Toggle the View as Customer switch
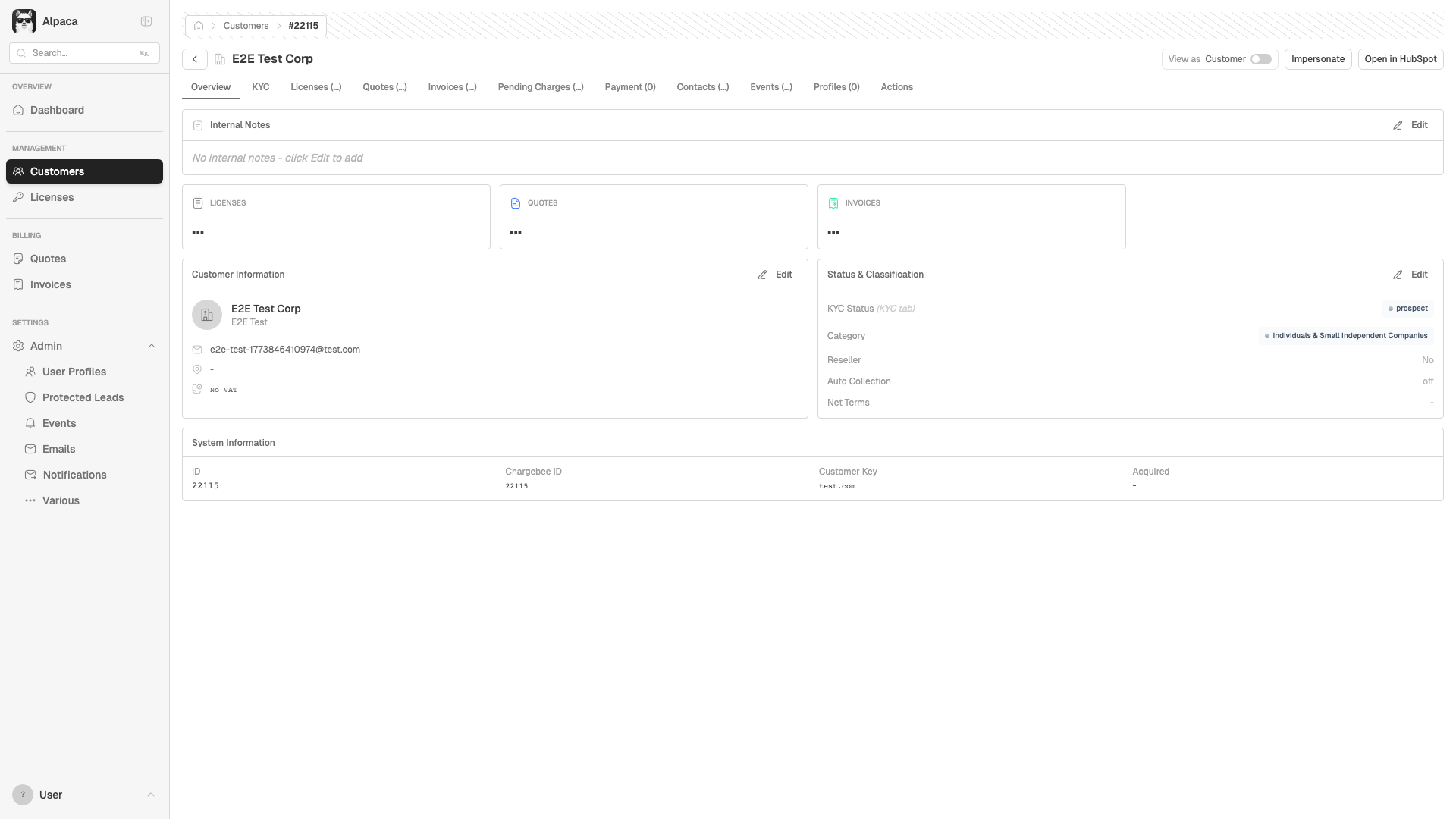1456x819 pixels. click(x=1260, y=59)
